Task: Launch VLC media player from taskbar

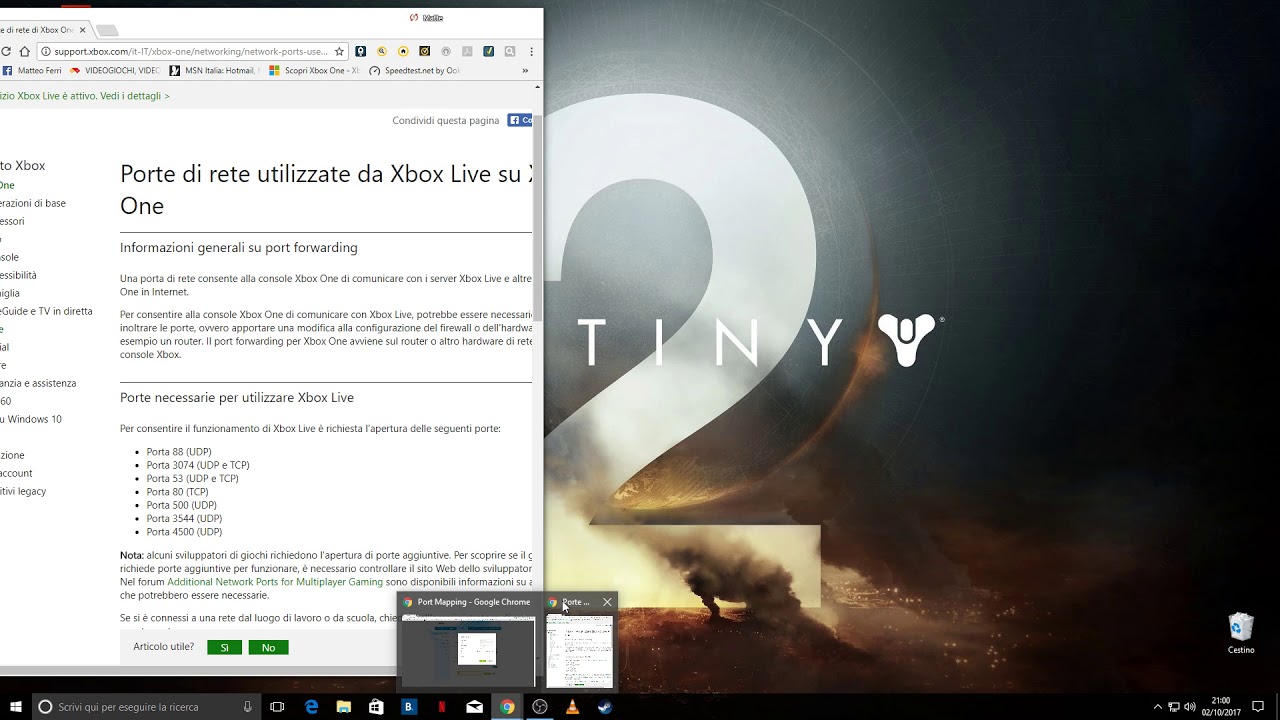Action: pyautogui.click(x=572, y=707)
